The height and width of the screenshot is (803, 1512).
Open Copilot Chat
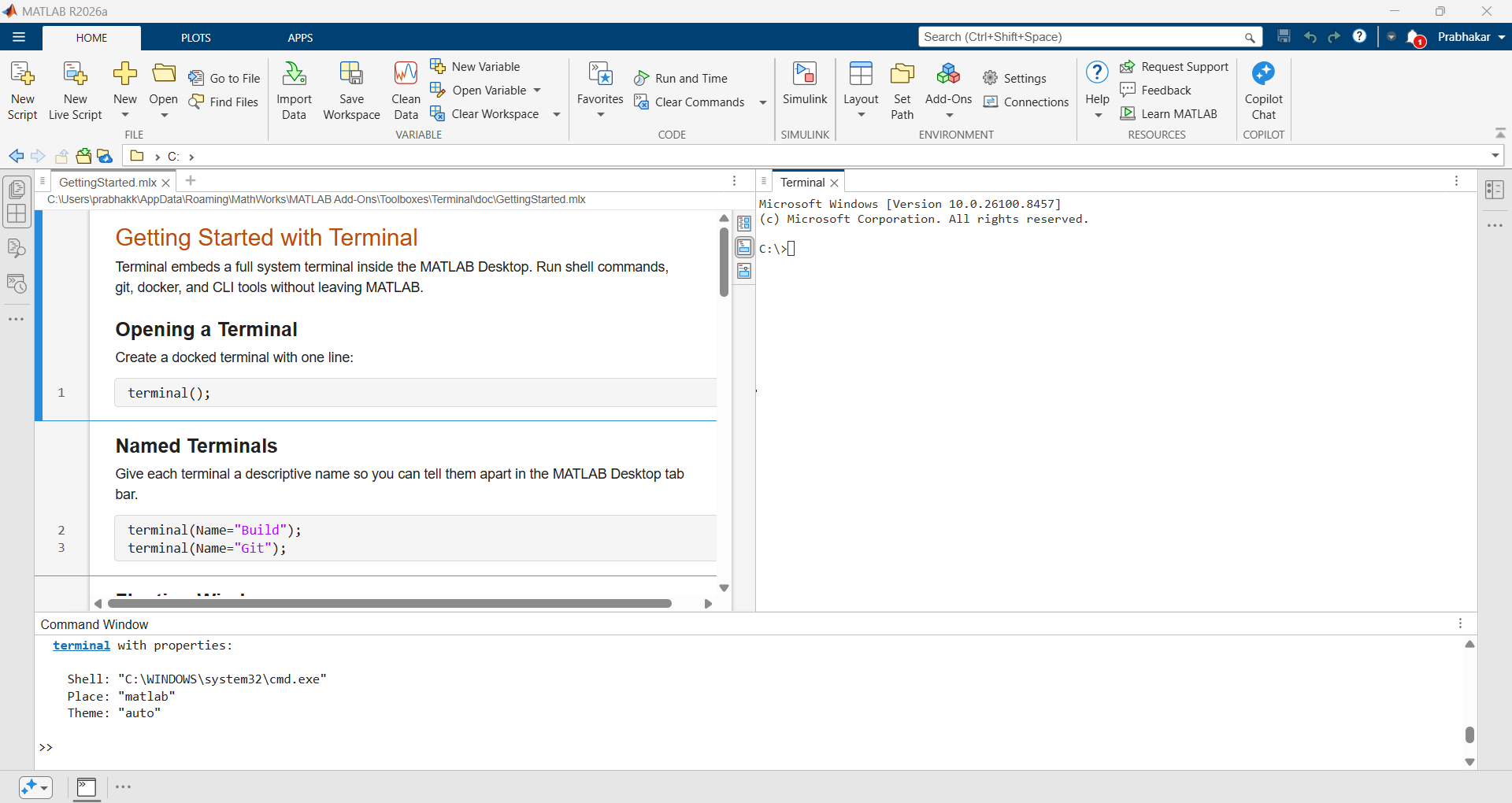[1263, 91]
